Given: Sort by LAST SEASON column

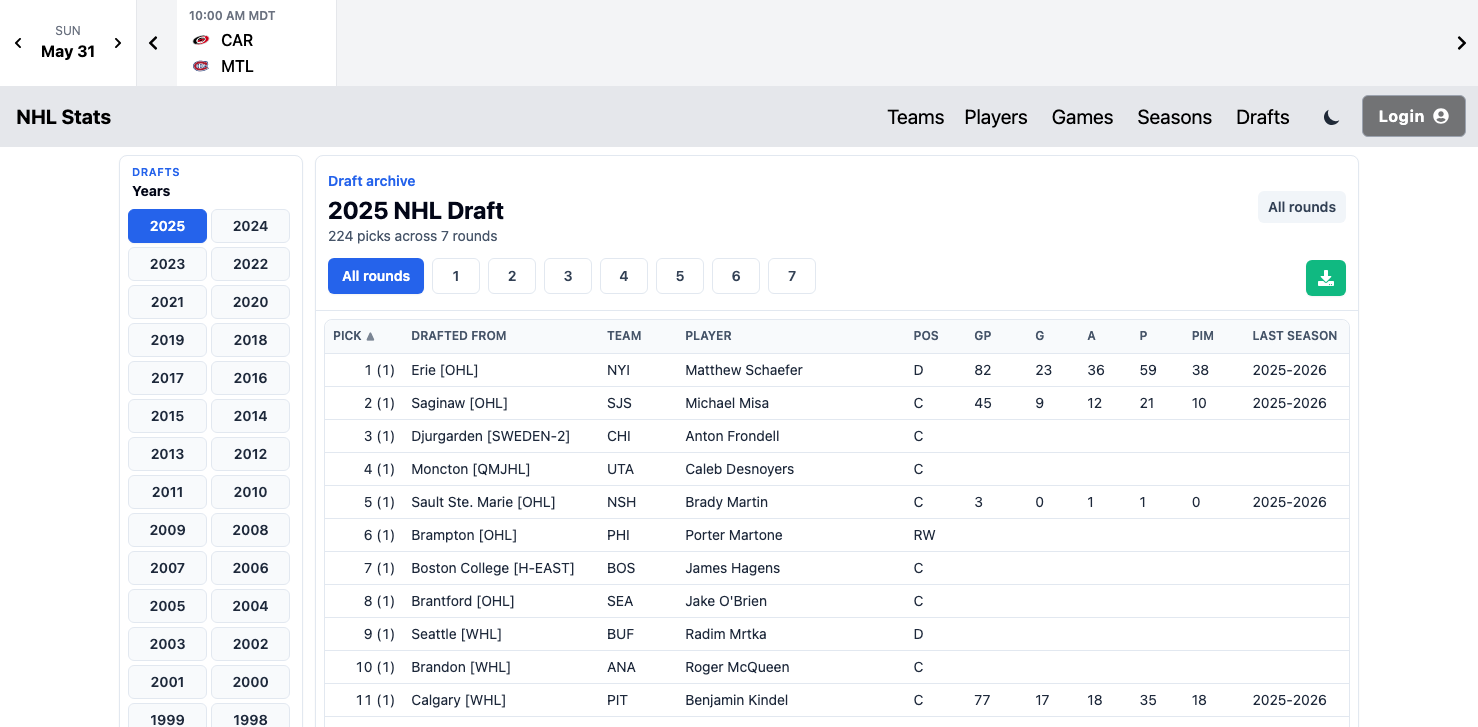Looking at the screenshot, I should click(1294, 336).
